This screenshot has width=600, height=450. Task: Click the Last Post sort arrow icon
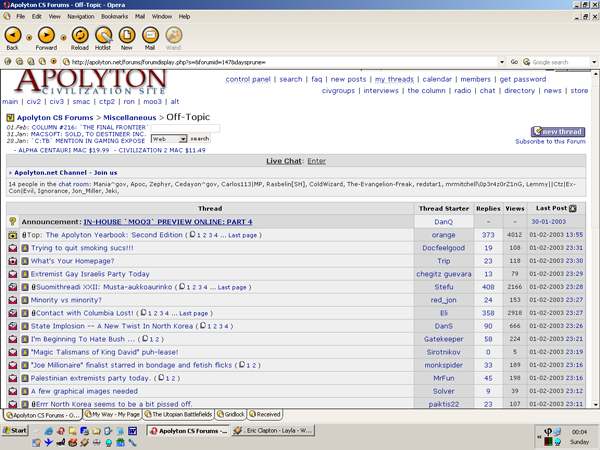pyautogui.click(x=573, y=208)
